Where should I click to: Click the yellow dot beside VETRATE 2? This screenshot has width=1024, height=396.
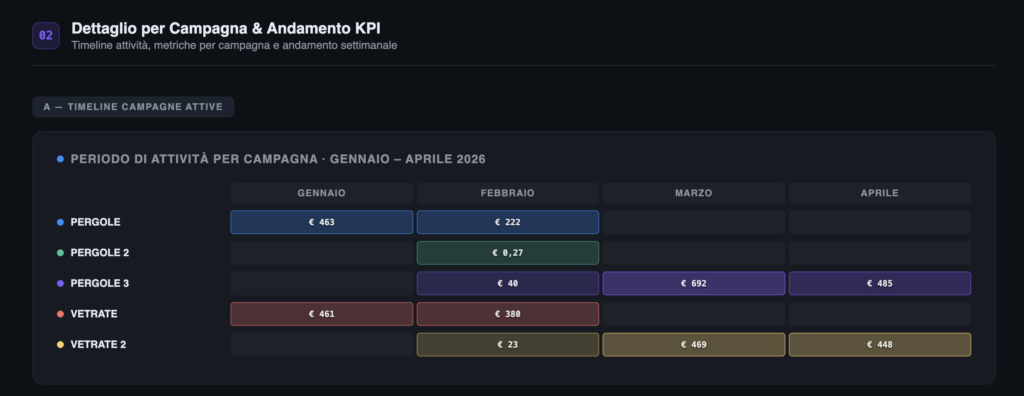point(60,344)
